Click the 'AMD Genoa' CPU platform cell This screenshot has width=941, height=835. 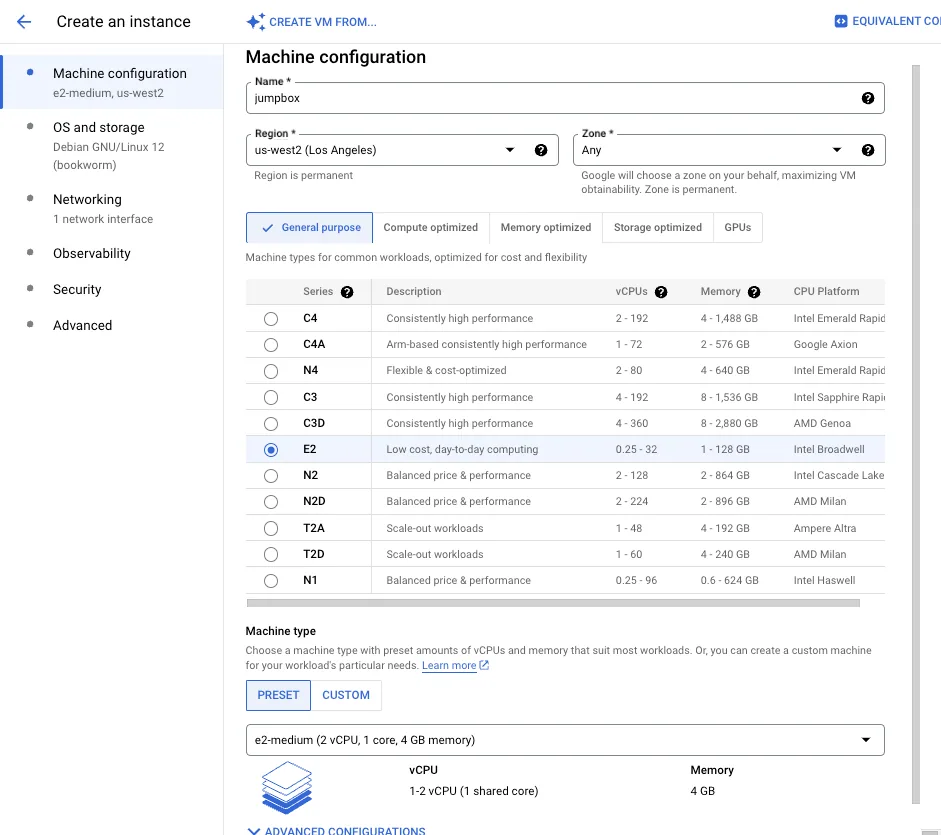pos(822,424)
